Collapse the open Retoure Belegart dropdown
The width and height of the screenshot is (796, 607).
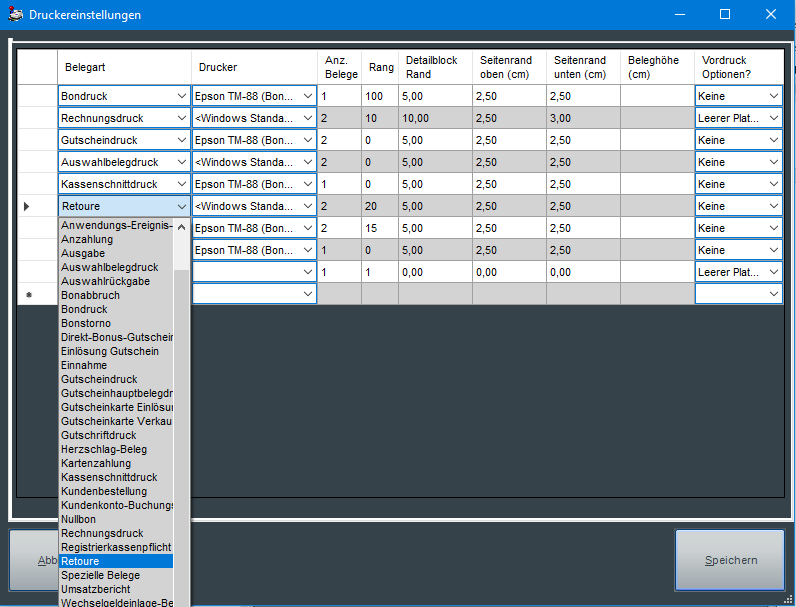[181, 206]
